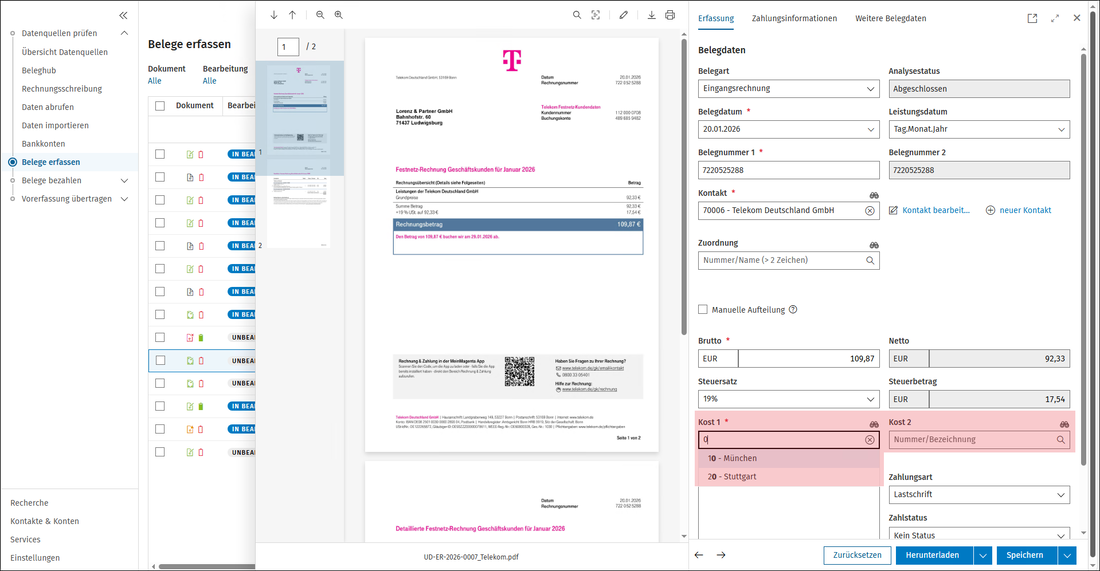Click the document viewer vertical scrollbar
Image resolution: width=1100 pixels, height=571 pixels.
[x=684, y=189]
